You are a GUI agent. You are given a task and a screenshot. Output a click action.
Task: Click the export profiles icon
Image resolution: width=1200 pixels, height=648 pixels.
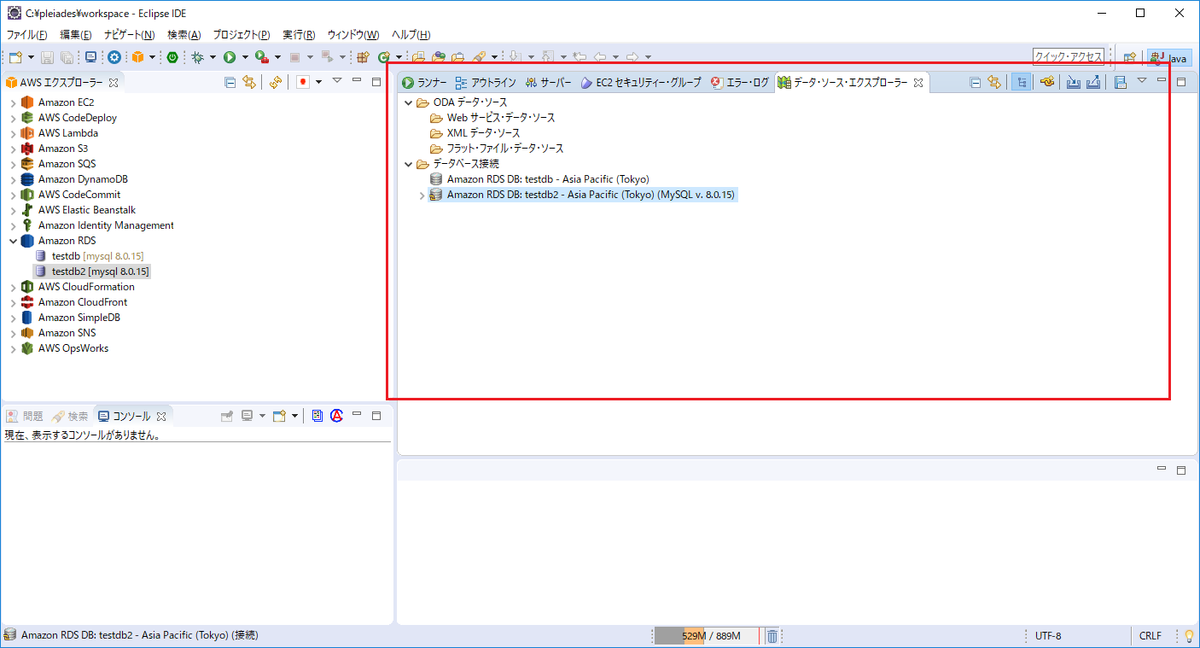click(1093, 82)
